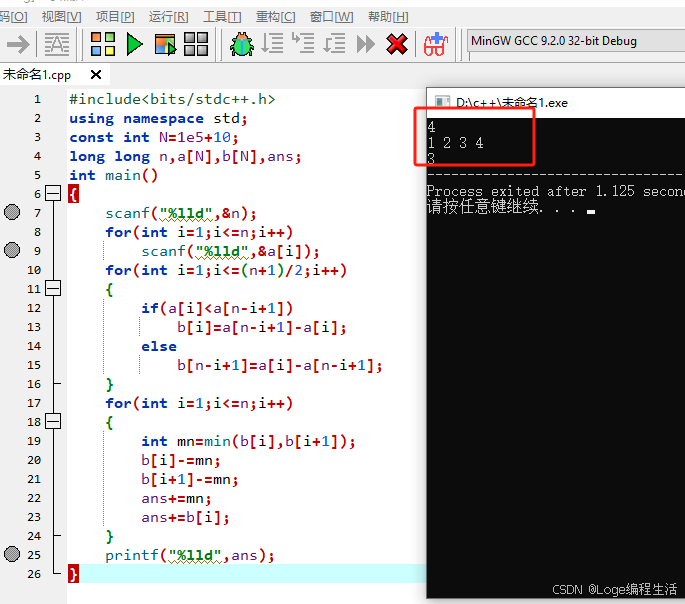The image size is (685, 604).
Task: Run the program with green play icon
Action: [x=134, y=44]
